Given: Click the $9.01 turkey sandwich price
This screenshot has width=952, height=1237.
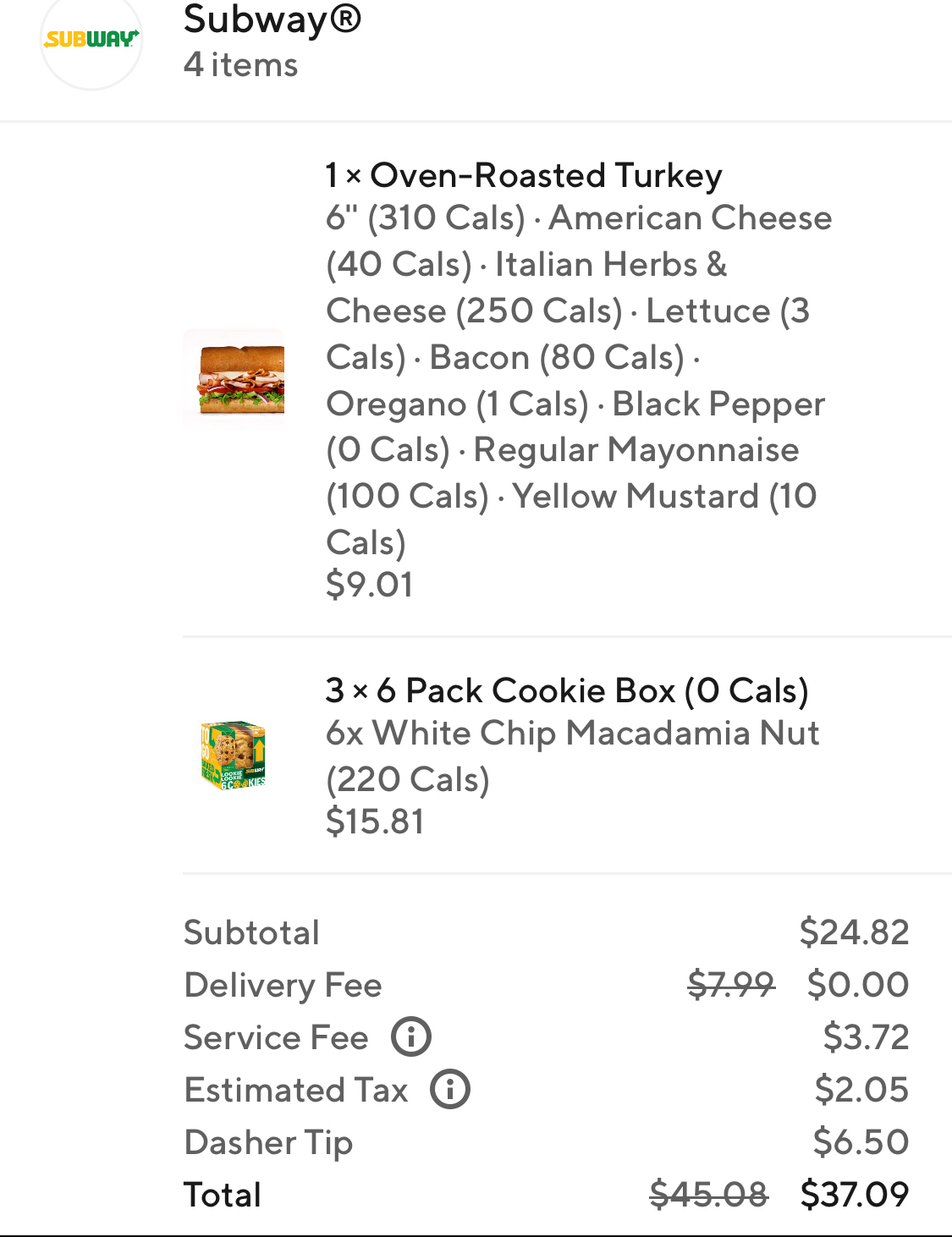Looking at the screenshot, I should coord(370,585).
